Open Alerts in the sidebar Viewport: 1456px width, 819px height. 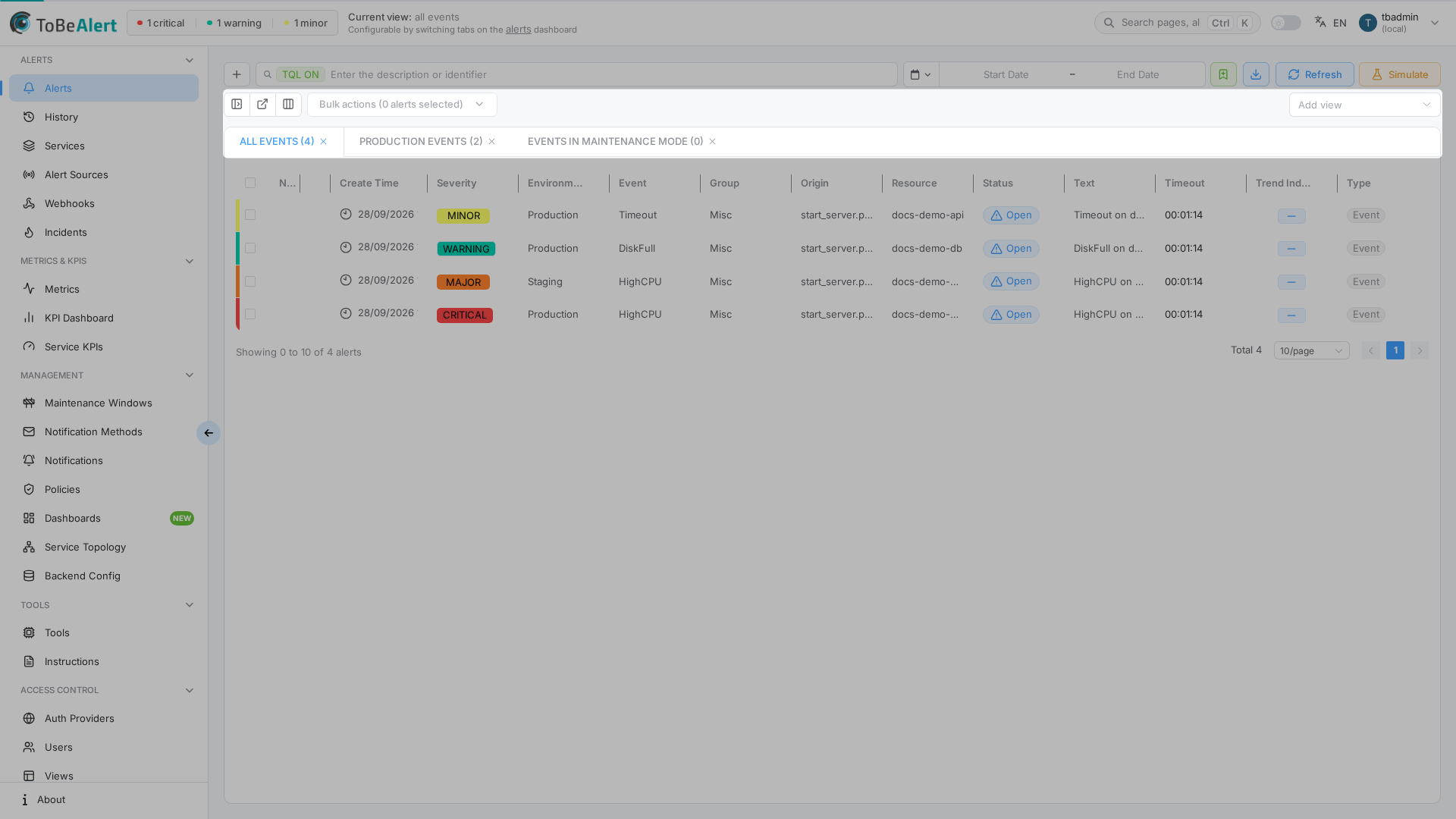point(104,88)
